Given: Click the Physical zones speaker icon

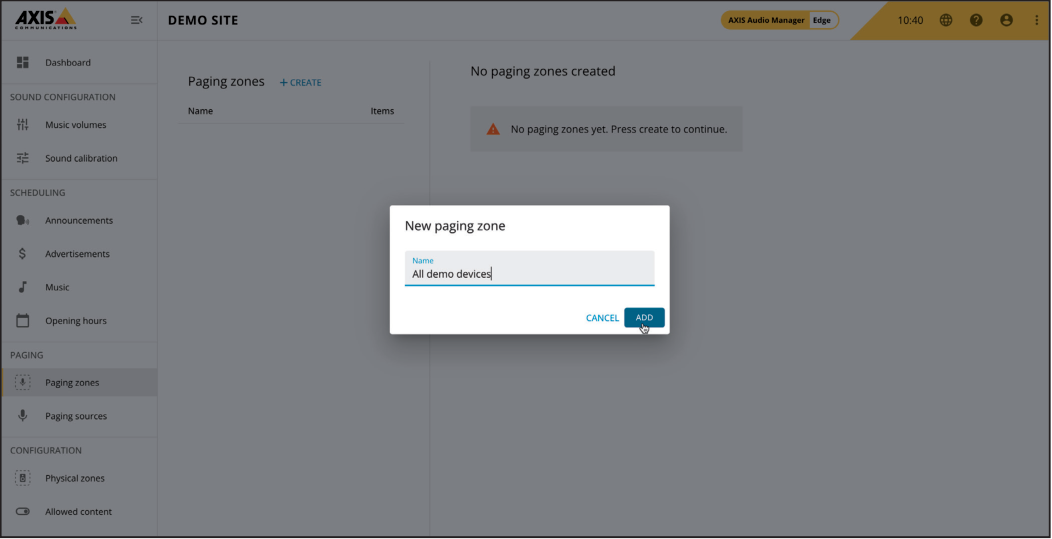Looking at the screenshot, I should pyautogui.click(x=23, y=478).
